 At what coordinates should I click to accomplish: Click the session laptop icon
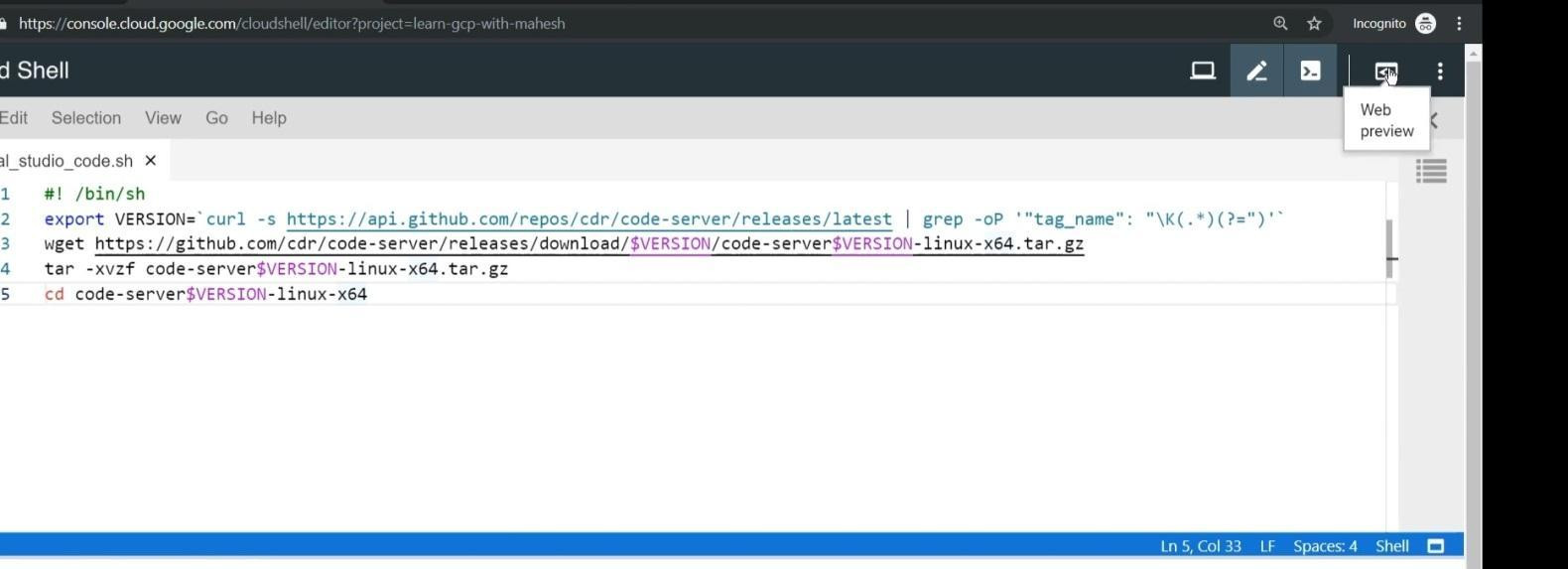pyautogui.click(x=1203, y=71)
